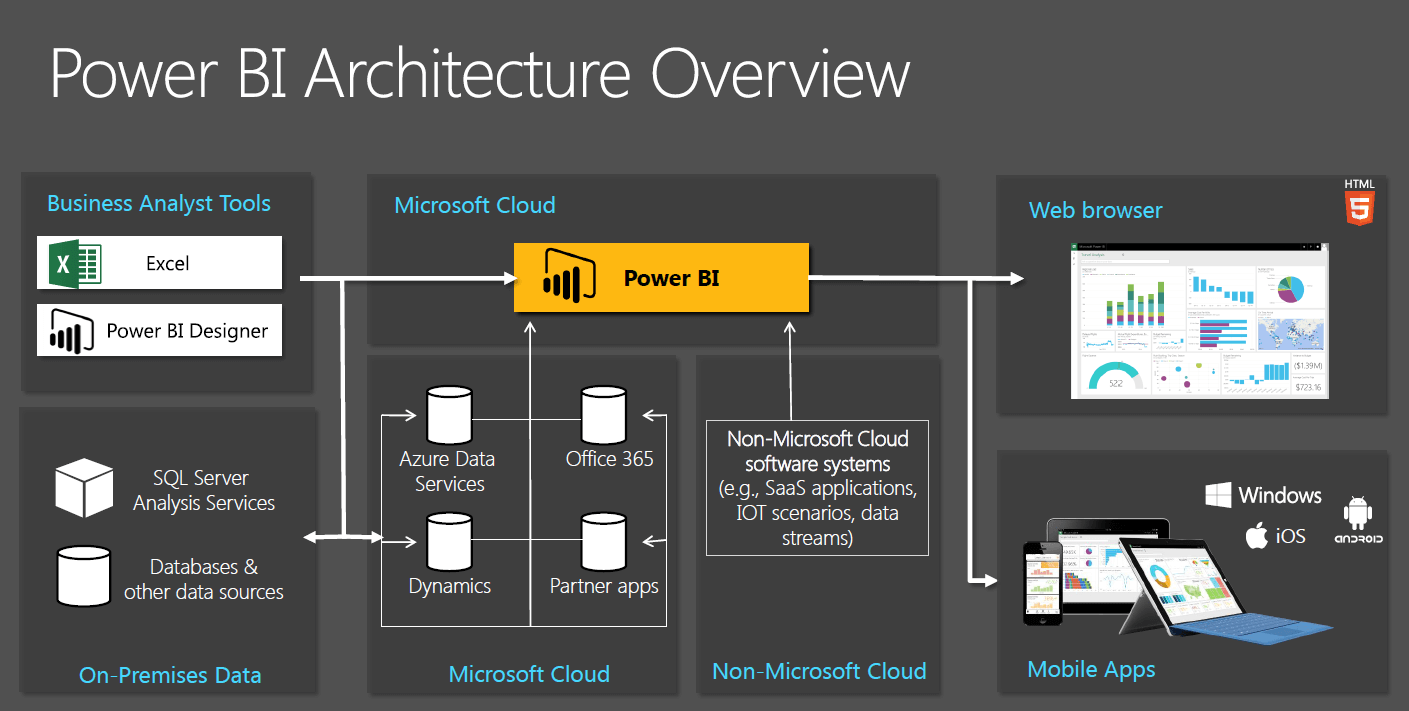
Task: Click the Dynamics cylinder icon
Action: tap(449, 543)
